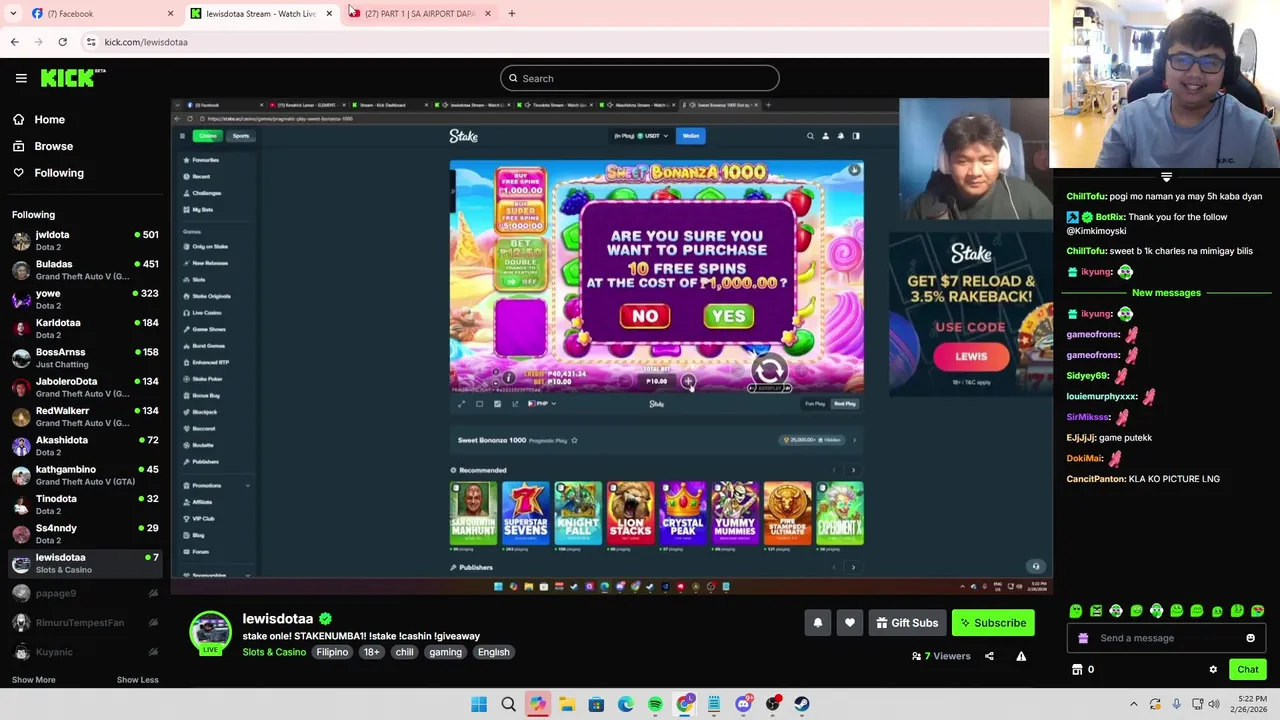
Task: Open gift icon in chat input
Action: 1083,638
